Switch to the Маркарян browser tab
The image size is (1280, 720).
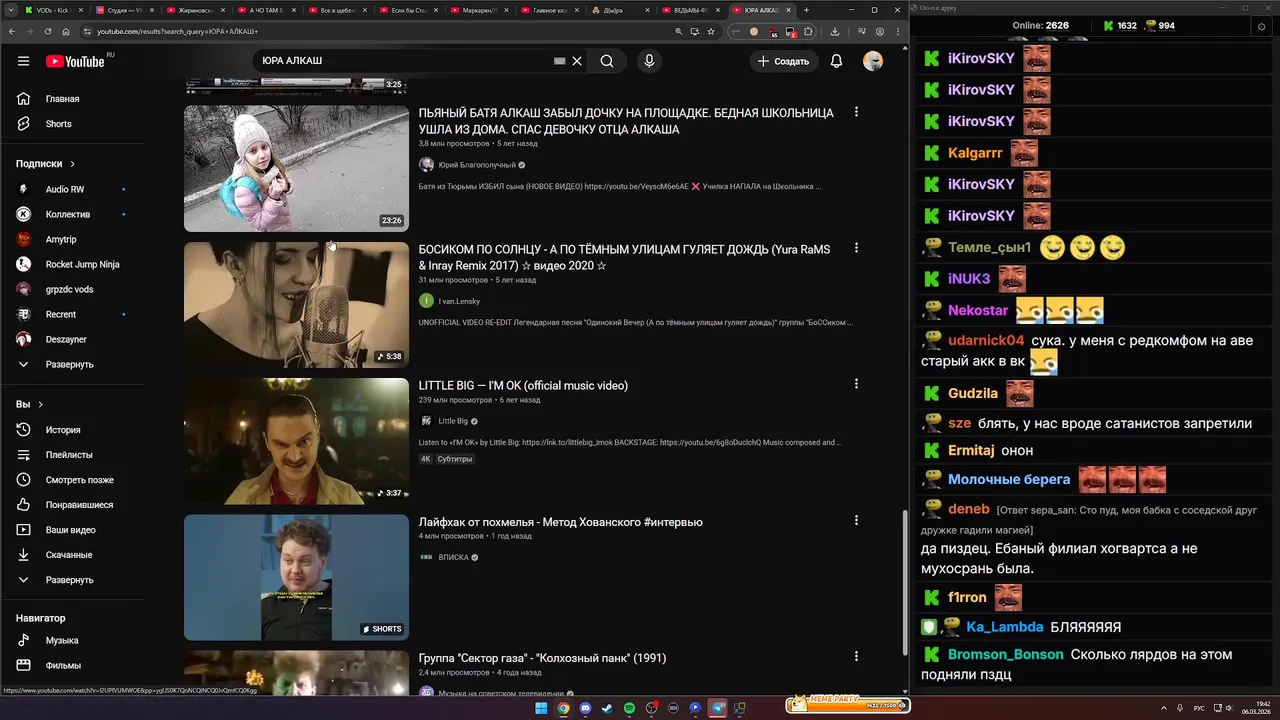pos(475,10)
